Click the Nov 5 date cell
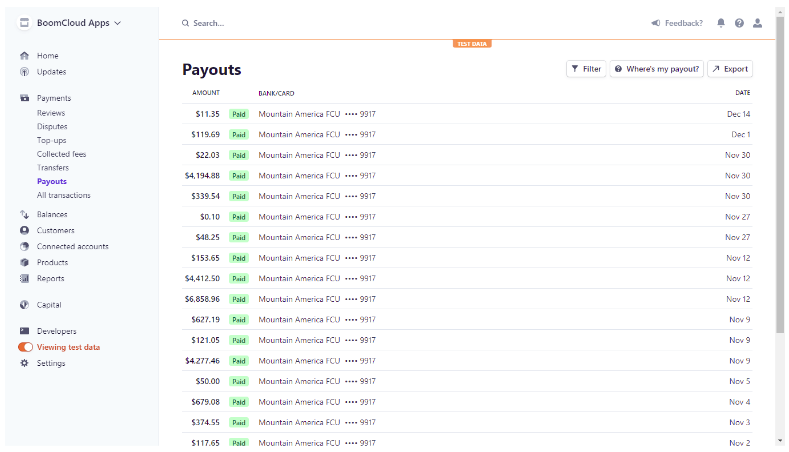This screenshot has height=452, width=789. click(740, 382)
